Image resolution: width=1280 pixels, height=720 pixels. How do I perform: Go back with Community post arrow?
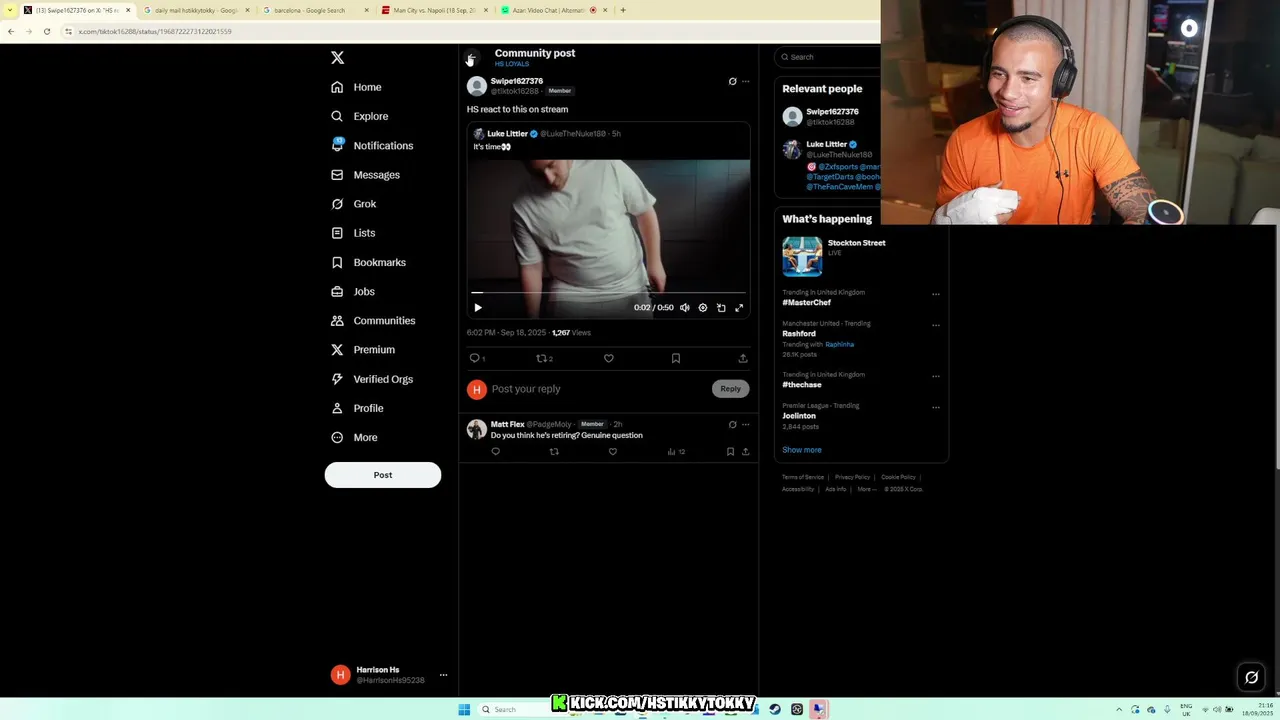(471, 58)
